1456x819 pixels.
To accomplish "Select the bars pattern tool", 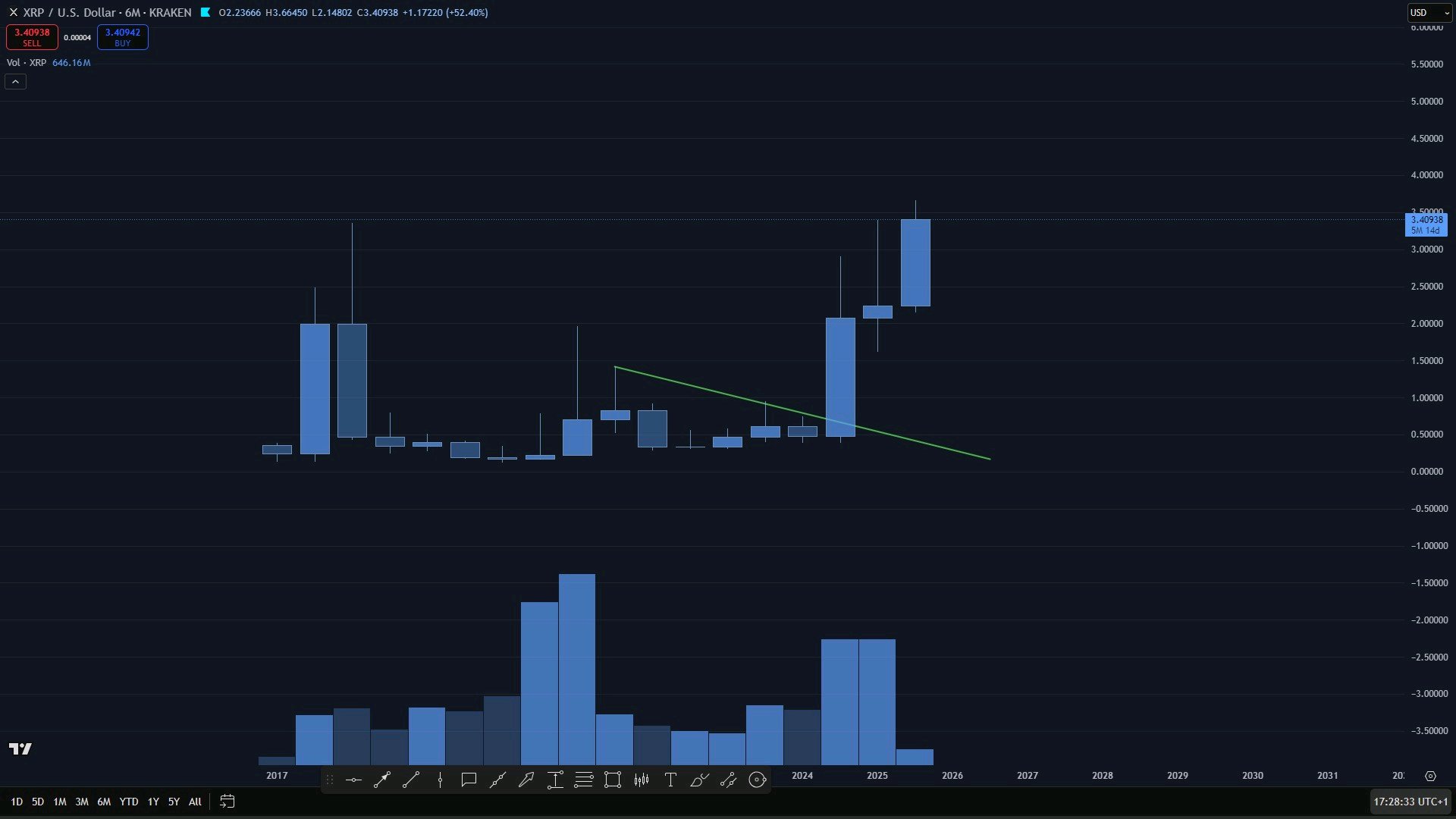I will (x=642, y=780).
